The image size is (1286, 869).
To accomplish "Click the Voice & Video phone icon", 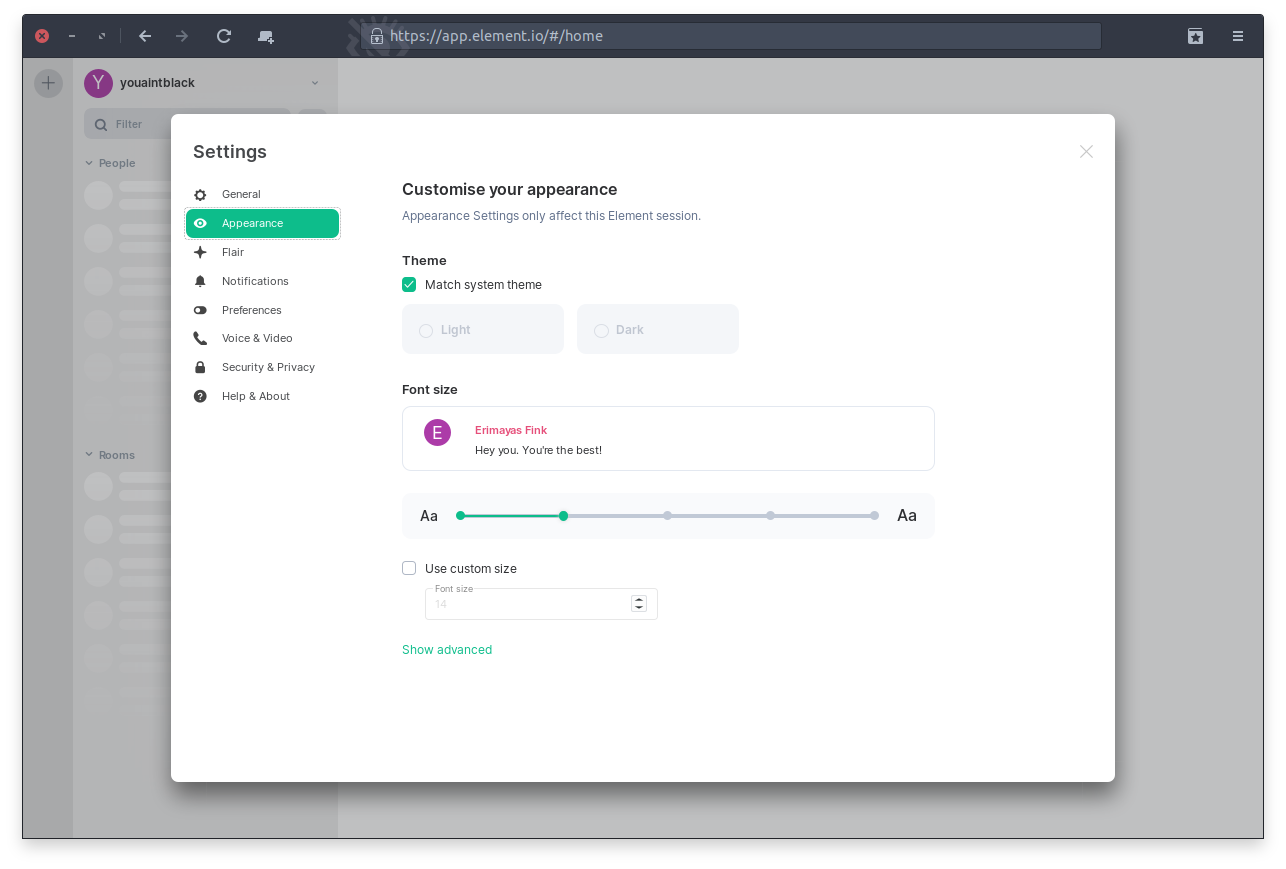I will tap(200, 338).
